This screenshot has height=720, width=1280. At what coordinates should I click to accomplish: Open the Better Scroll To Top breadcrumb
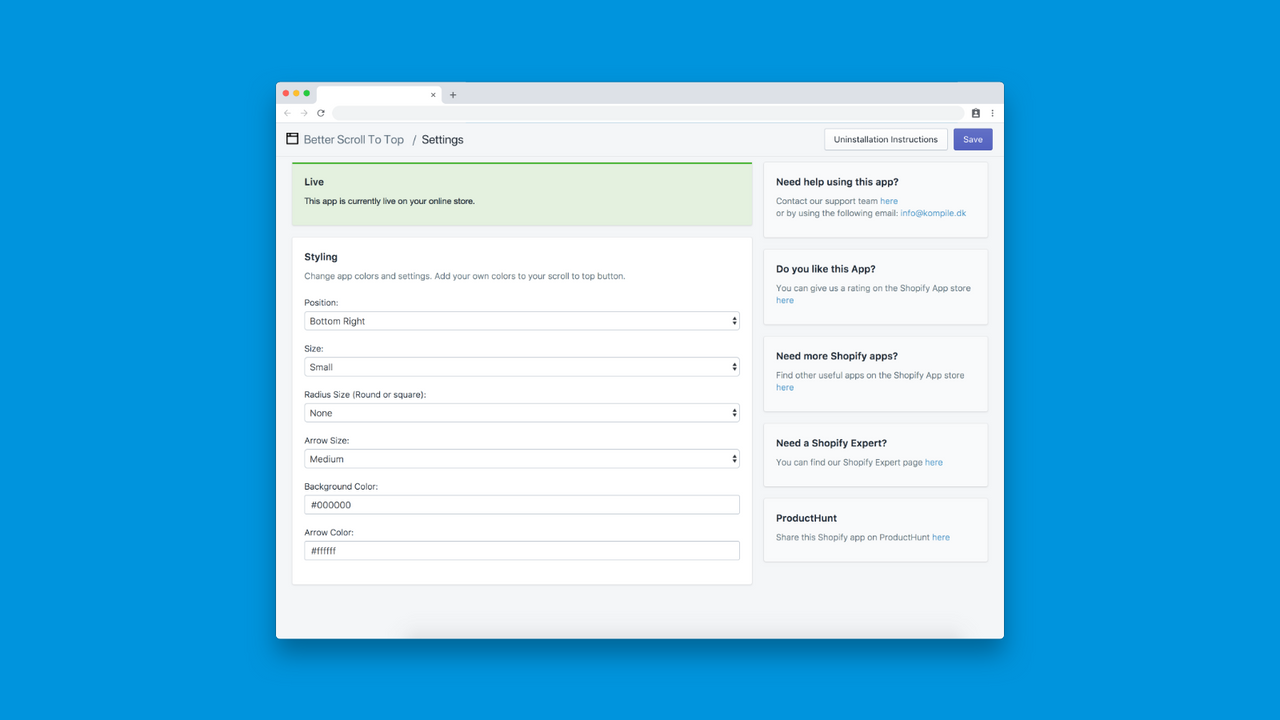[x=353, y=139]
